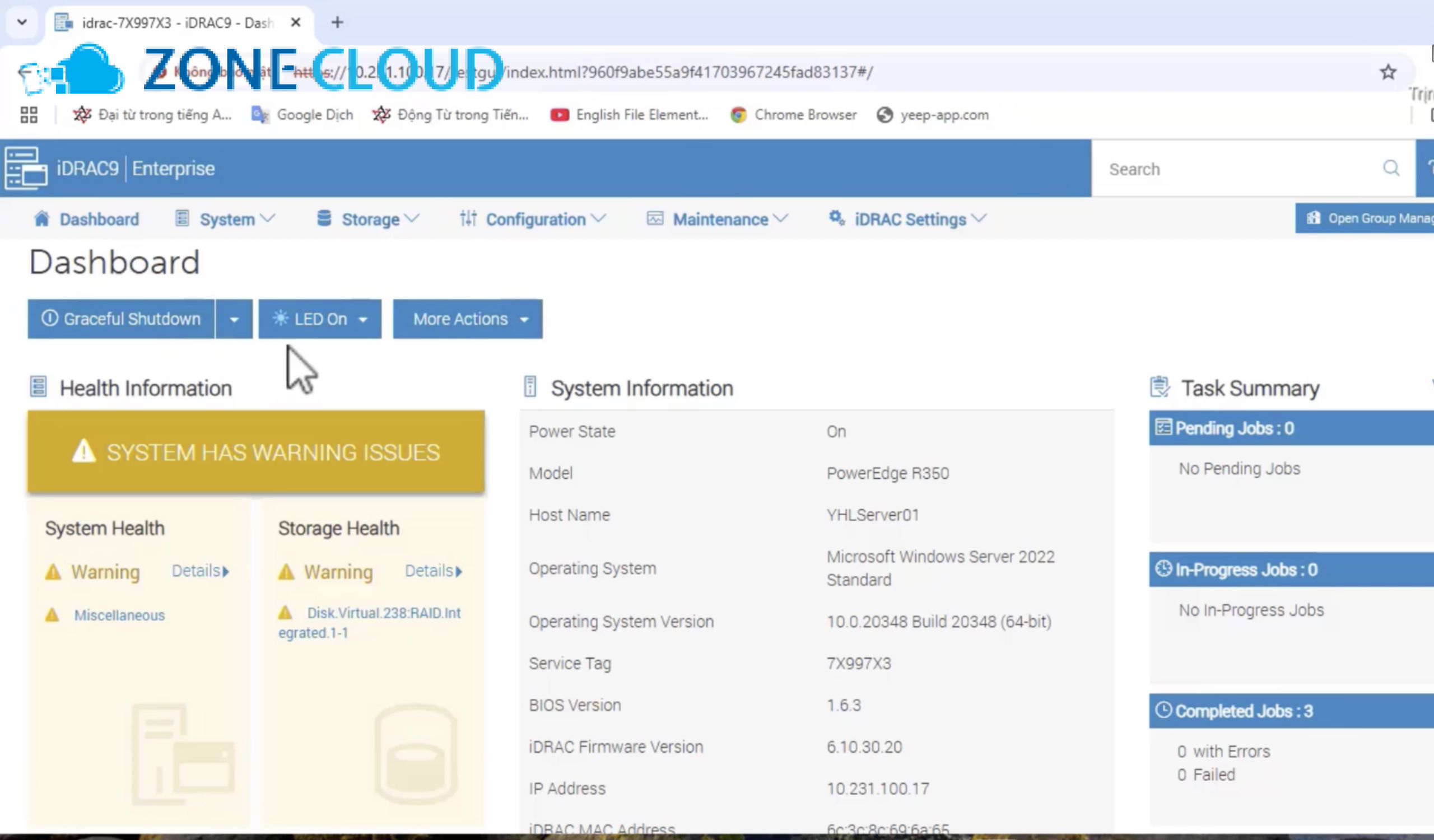
Task: Click the Miscellaneous warning triangle icon
Action: (x=52, y=615)
